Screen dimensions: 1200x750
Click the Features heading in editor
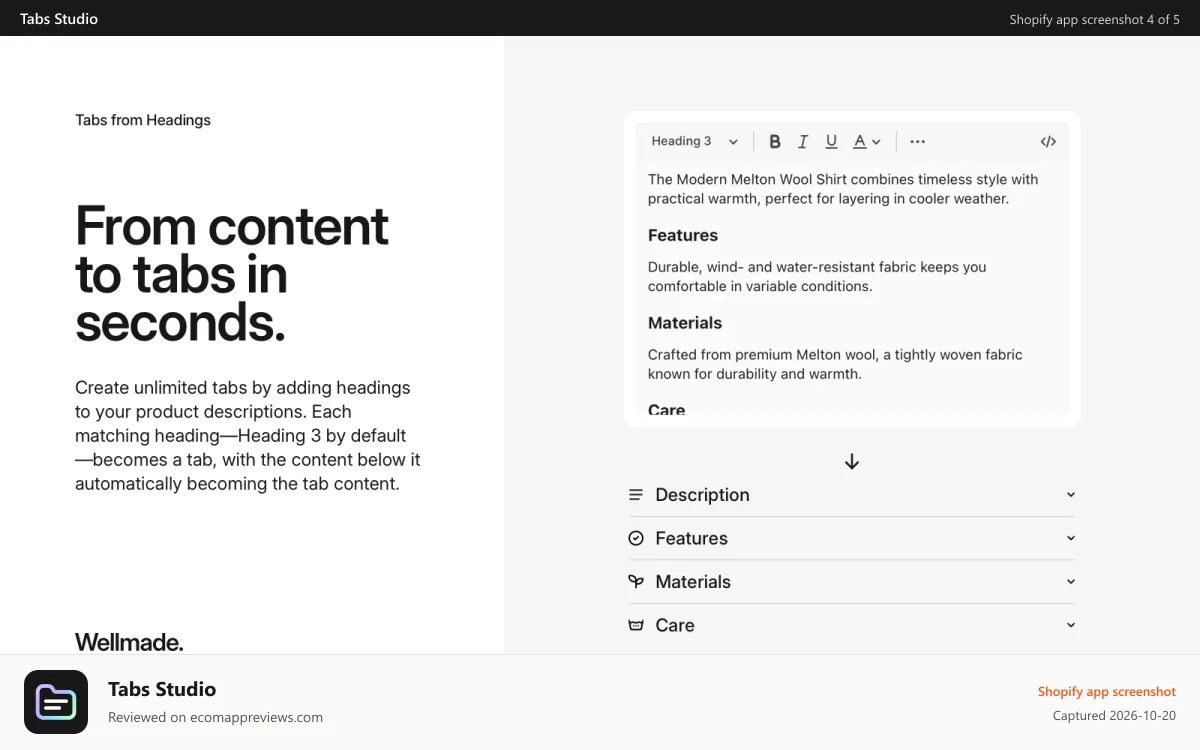(683, 235)
